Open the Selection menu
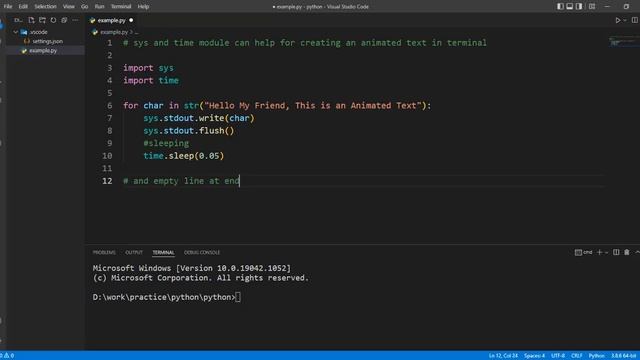 (x=45, y=7)
